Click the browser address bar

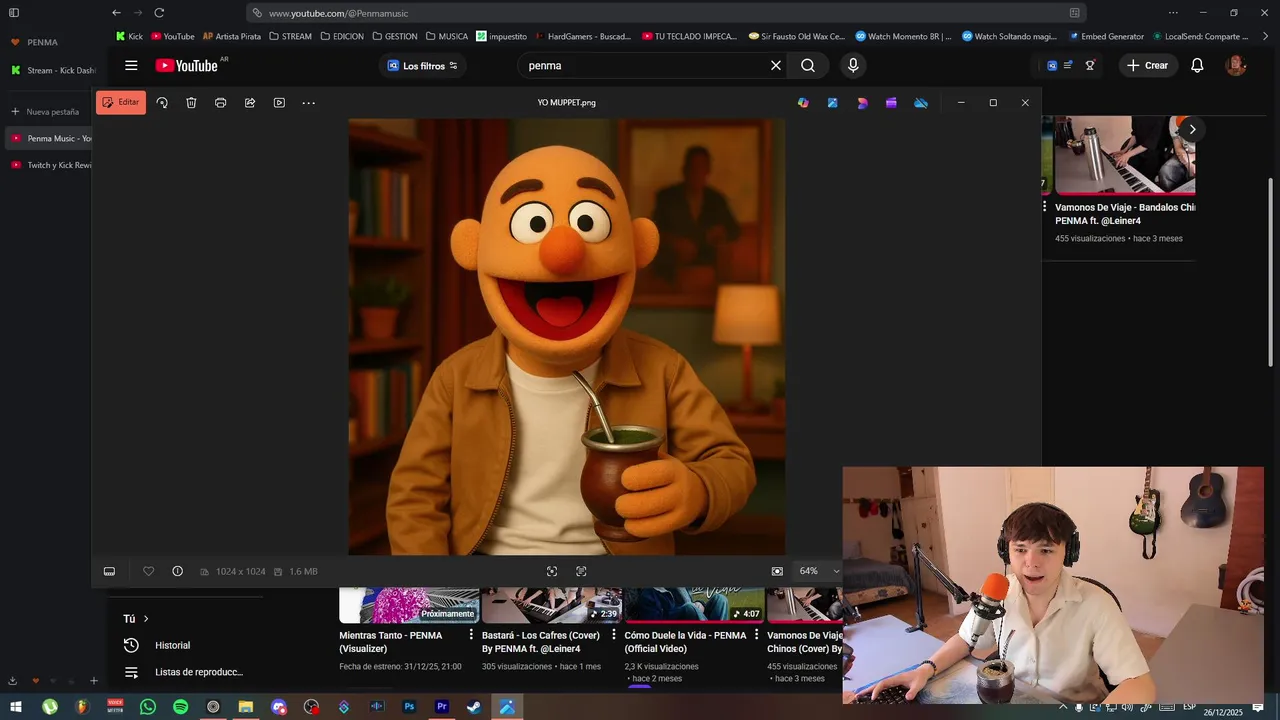(666, 13)
